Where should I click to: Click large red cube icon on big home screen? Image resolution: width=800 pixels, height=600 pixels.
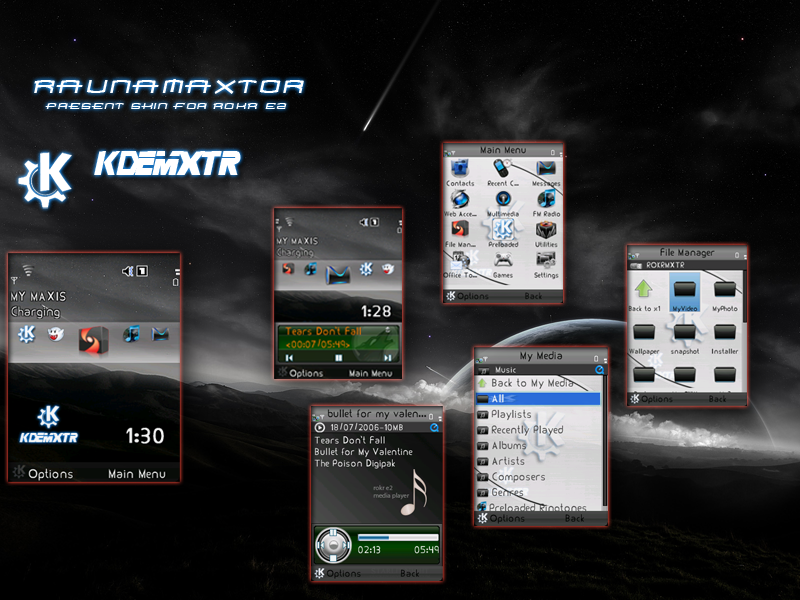click(93, 340)
